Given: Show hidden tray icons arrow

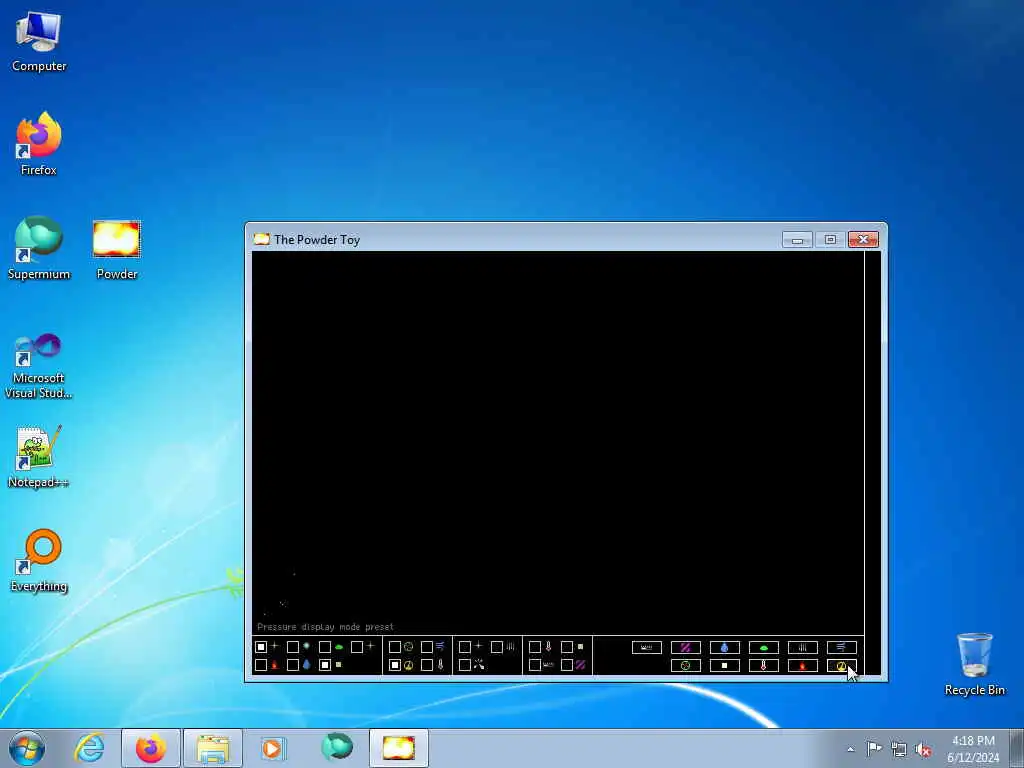Looking at the screenshot, I should tap(850, 749).
